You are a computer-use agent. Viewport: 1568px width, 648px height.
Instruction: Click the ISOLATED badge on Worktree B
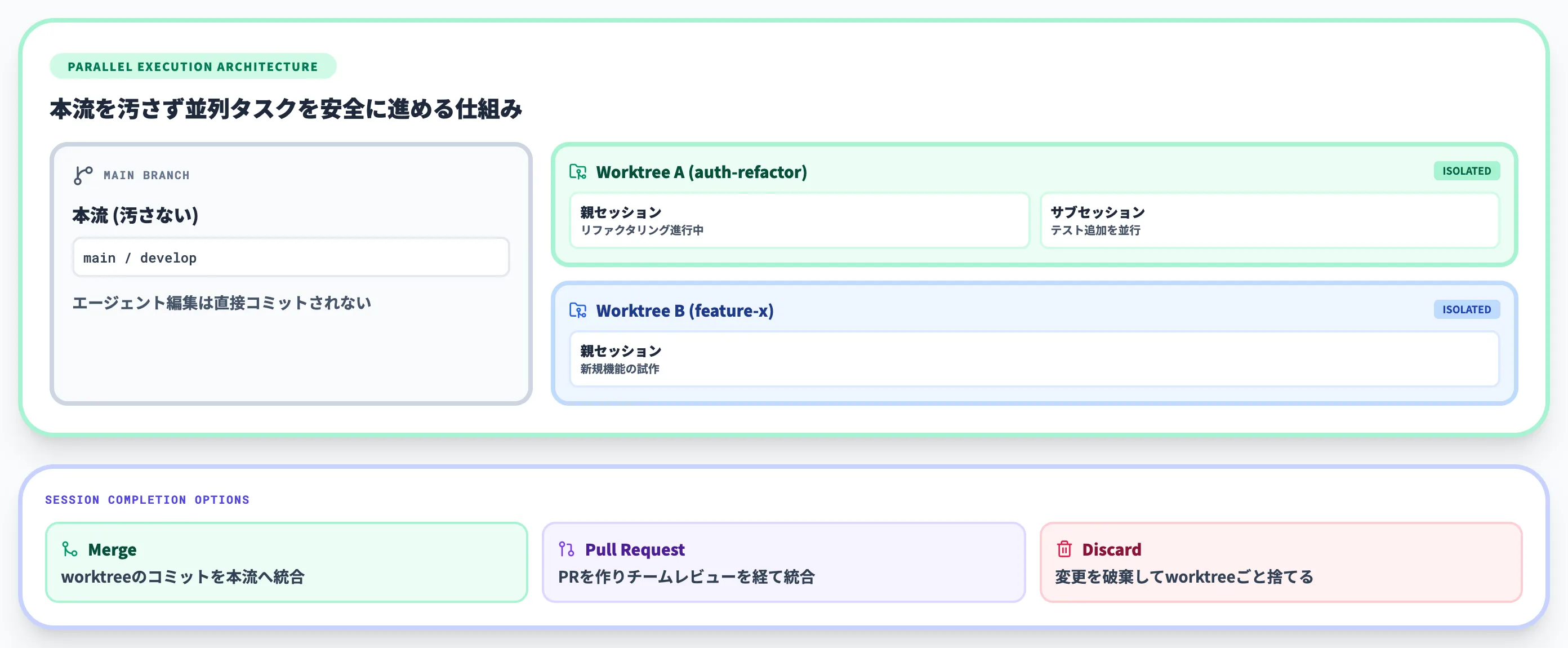[x=1467, y=309]
